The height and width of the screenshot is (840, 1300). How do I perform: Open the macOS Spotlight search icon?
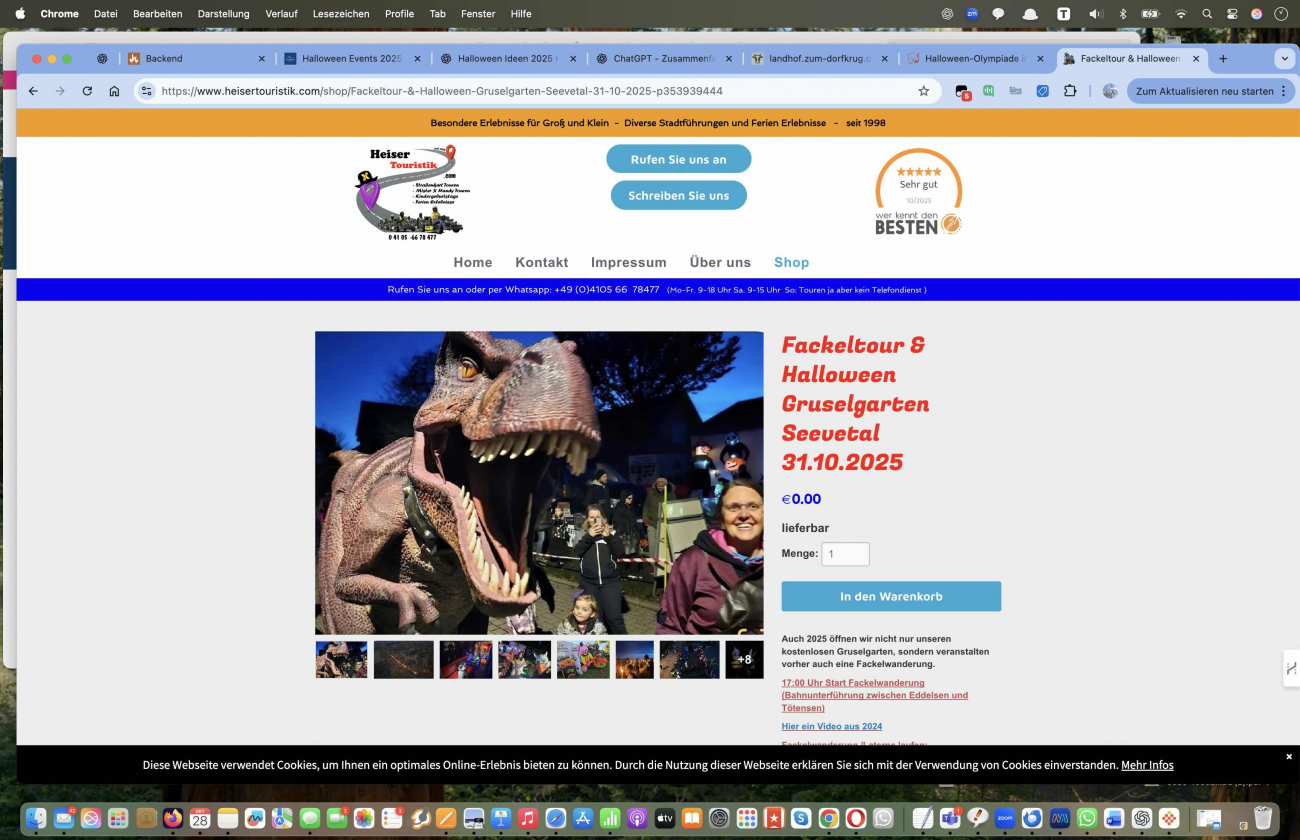pyautogui.click(x=1207, y=14)
